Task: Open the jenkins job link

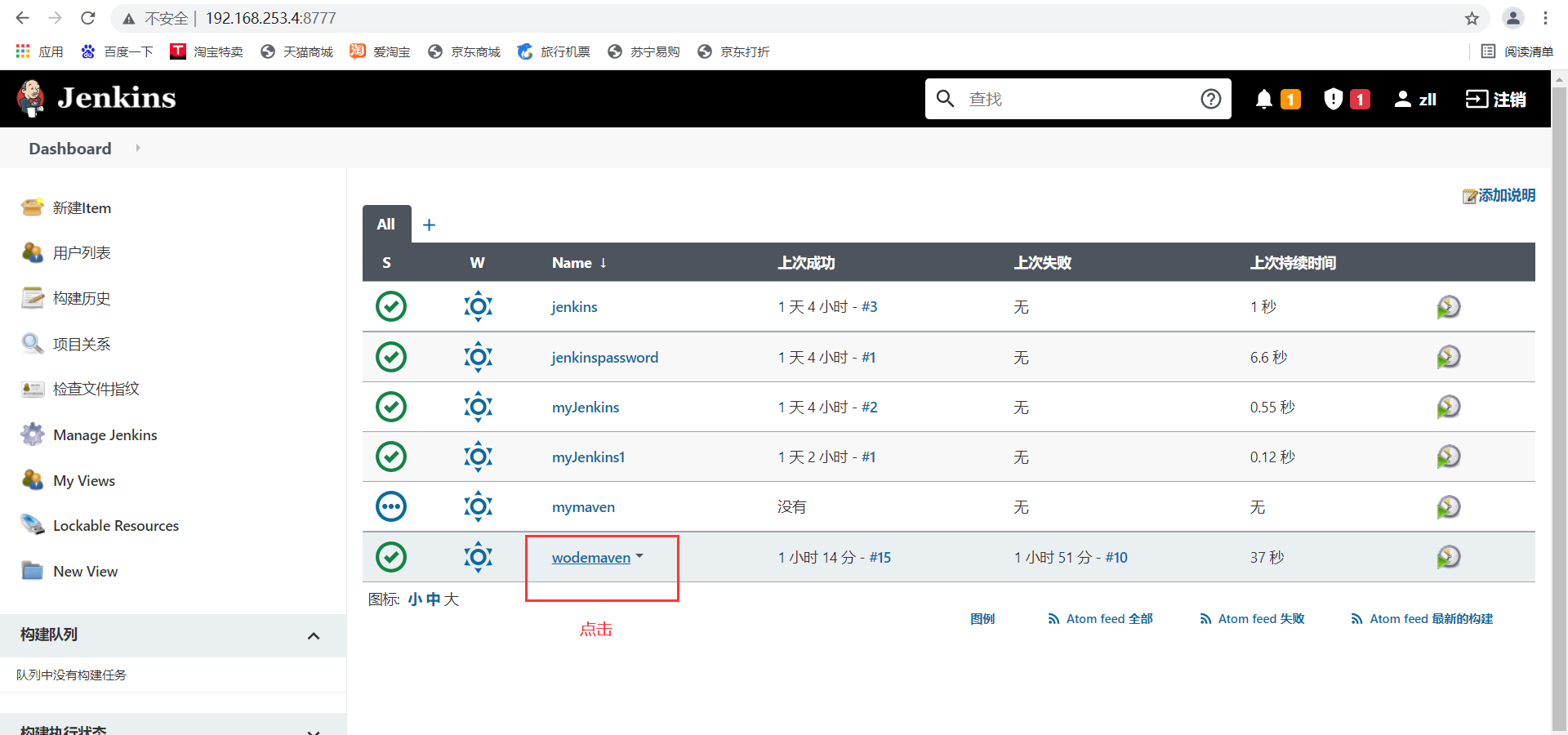Action: [x=574, y=307]
